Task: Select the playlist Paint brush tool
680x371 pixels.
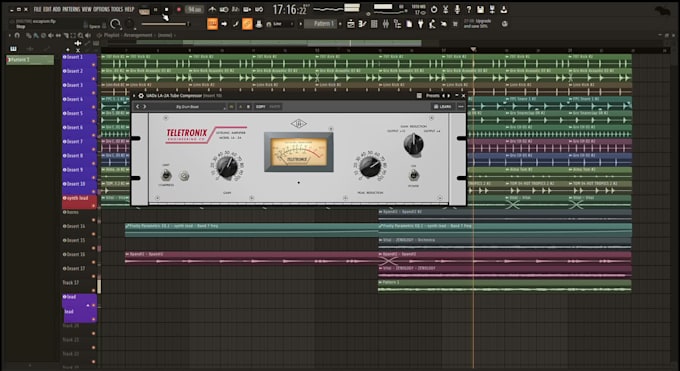Action: [x=35, y=36]
